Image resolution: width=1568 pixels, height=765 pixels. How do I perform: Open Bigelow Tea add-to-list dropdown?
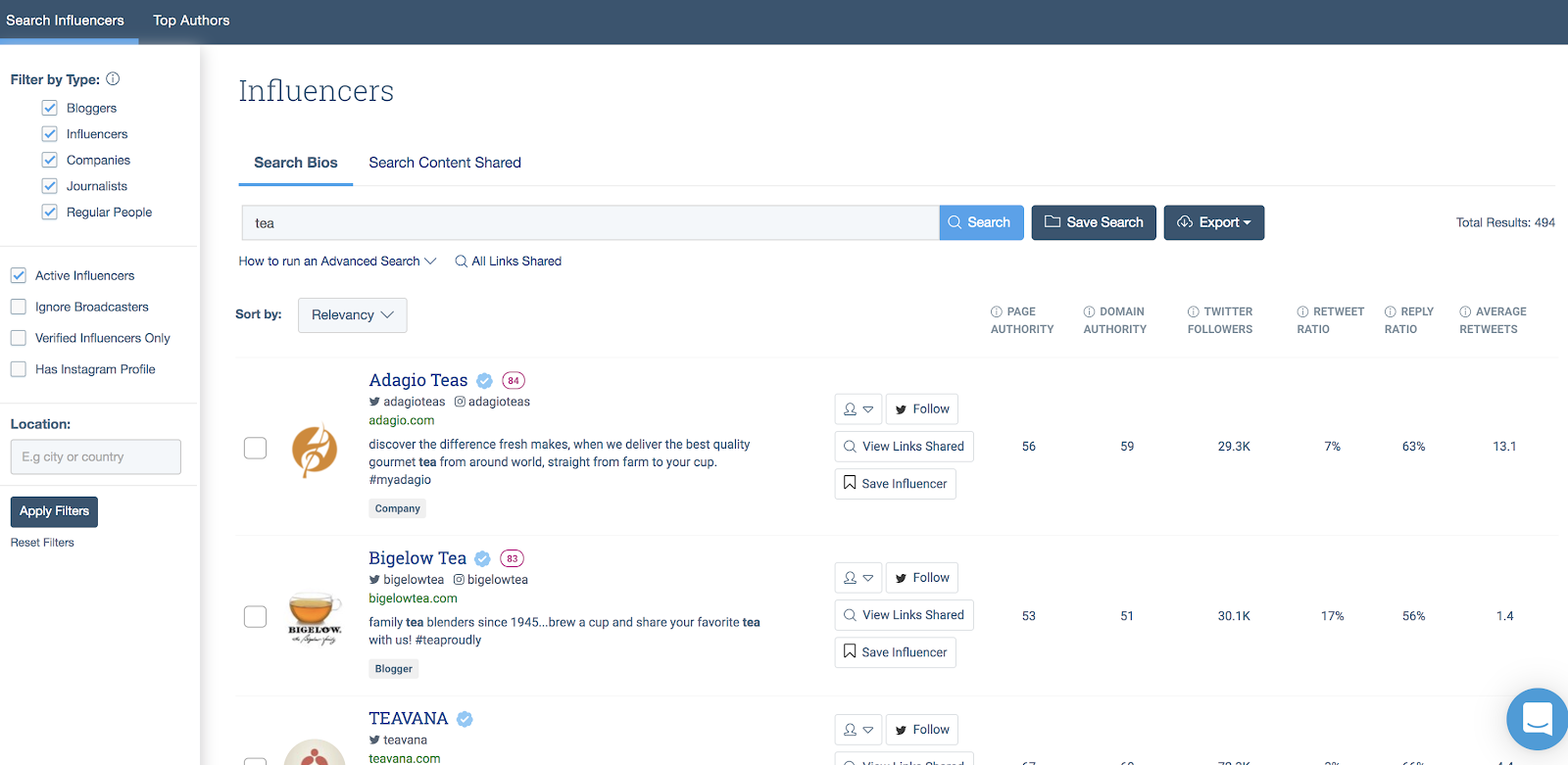point(858,578)
